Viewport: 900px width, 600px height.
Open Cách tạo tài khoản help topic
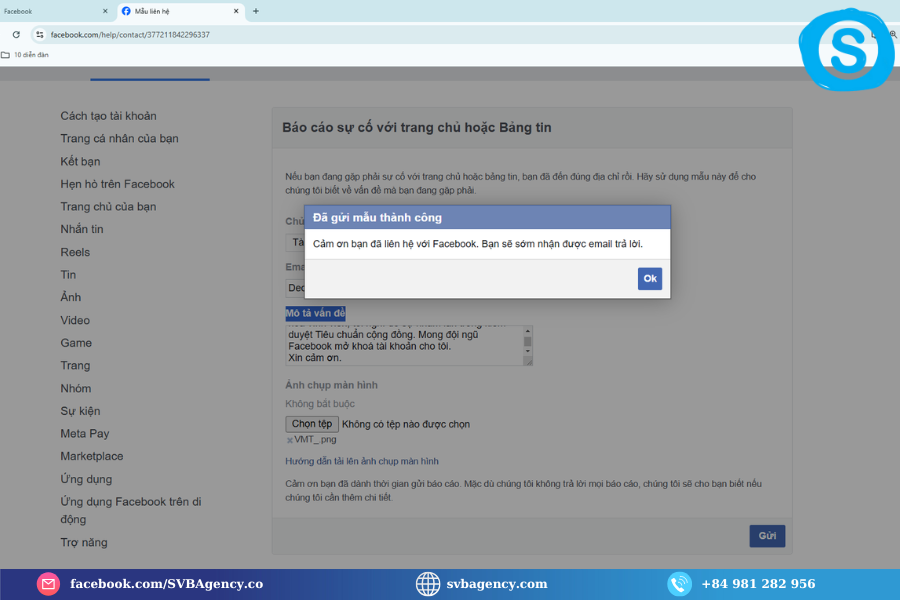108,116
